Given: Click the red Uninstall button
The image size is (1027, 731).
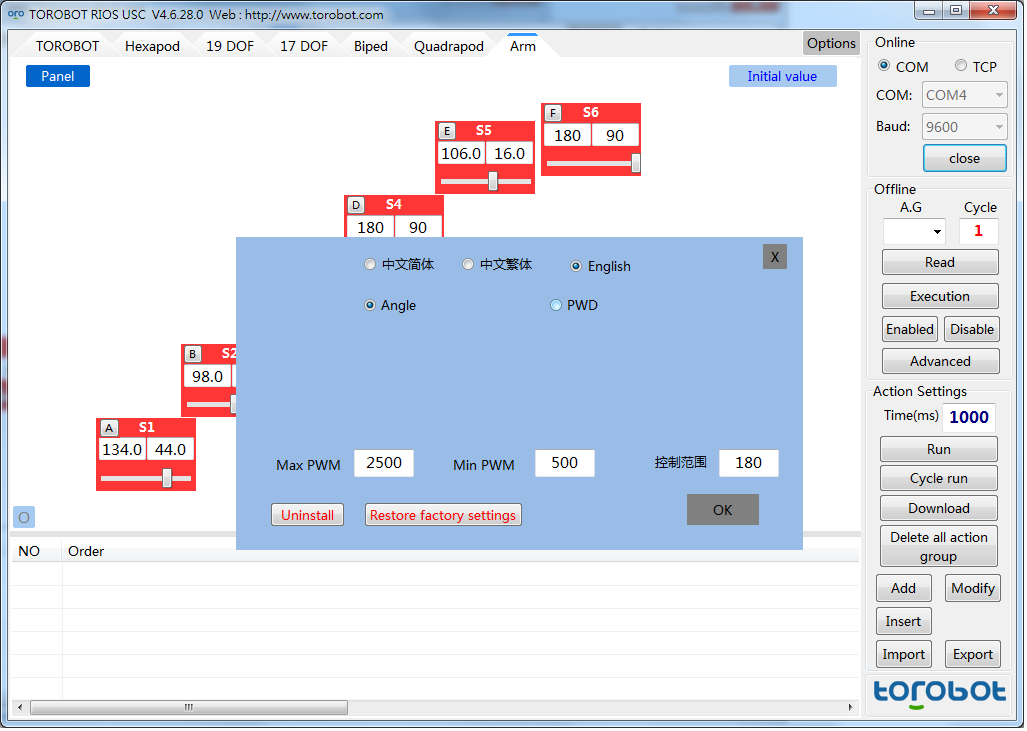Looking at the screenshot, I should 307,515.
